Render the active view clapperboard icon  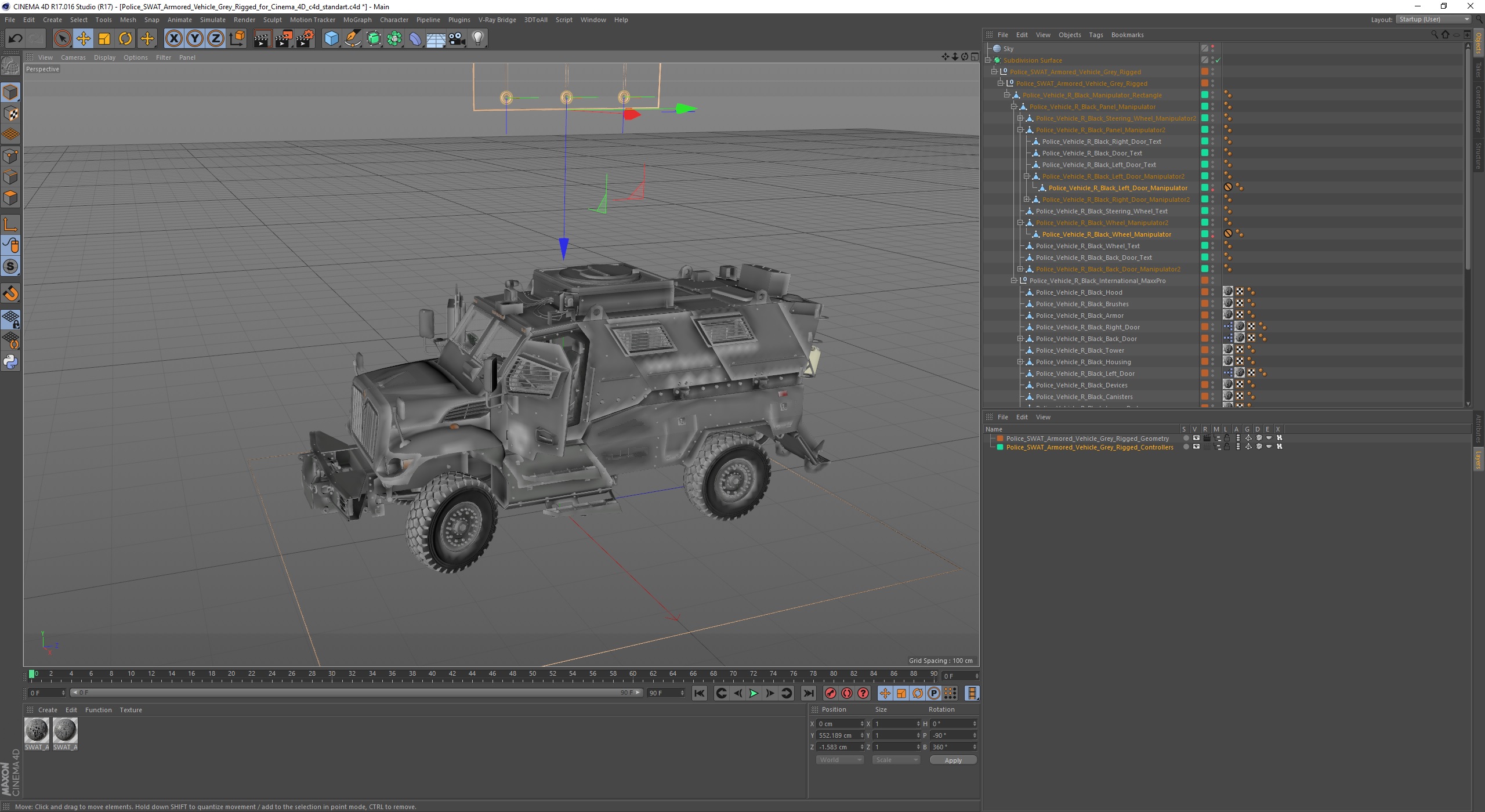click(x=262, y=39)
